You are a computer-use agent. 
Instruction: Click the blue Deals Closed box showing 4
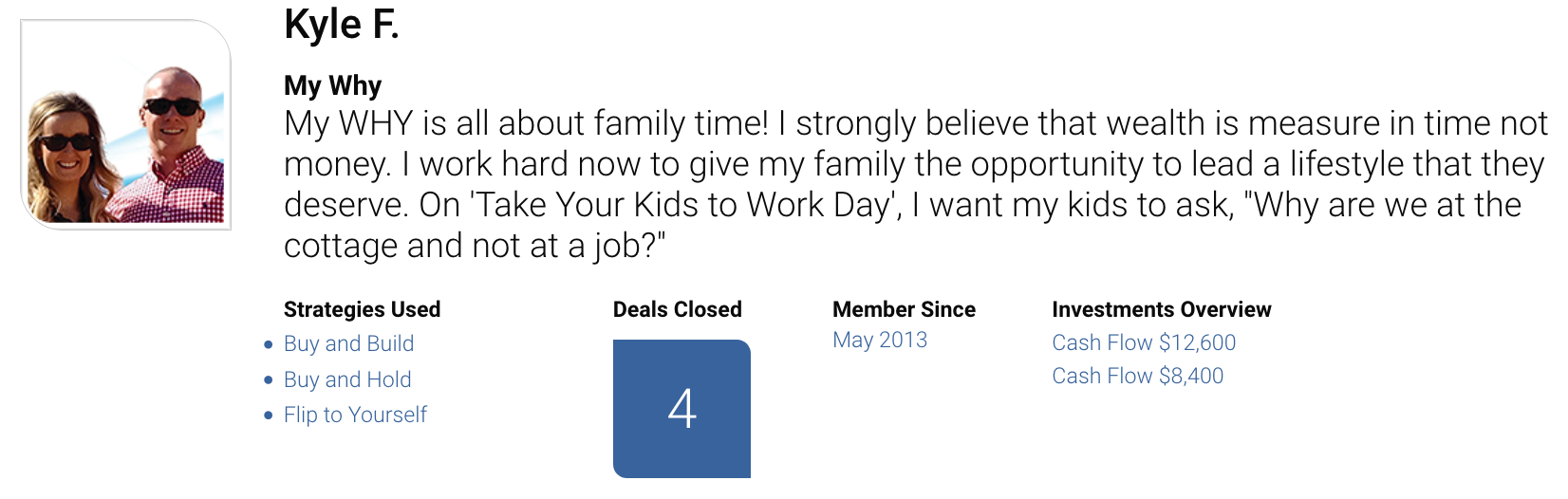coord(681,409)
